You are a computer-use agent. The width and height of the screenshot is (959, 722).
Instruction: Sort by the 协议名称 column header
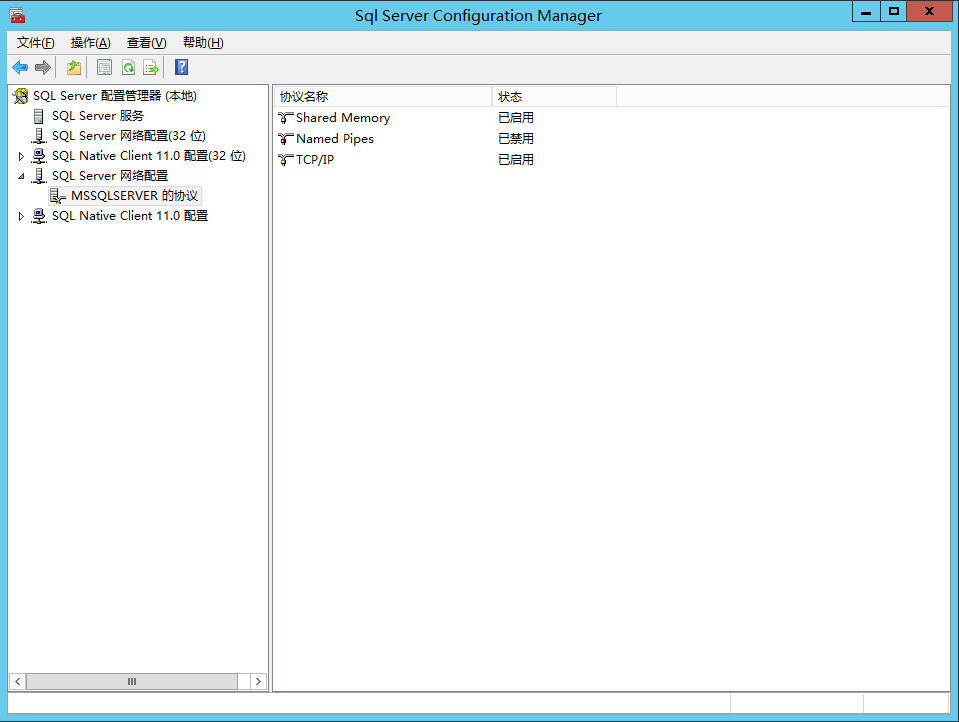383,97
